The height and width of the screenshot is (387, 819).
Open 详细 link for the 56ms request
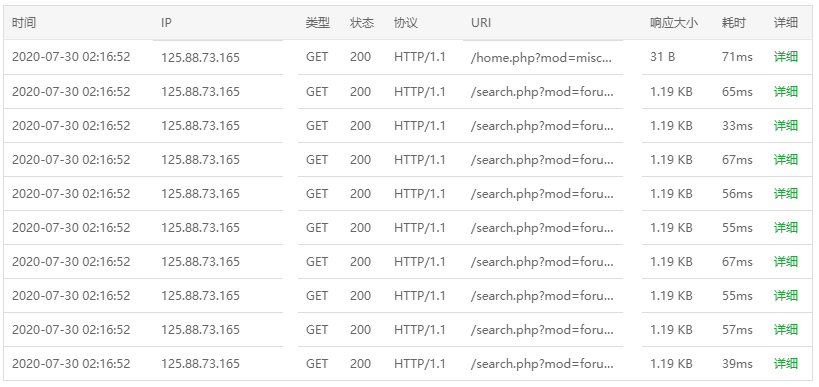tap(786, 193)
